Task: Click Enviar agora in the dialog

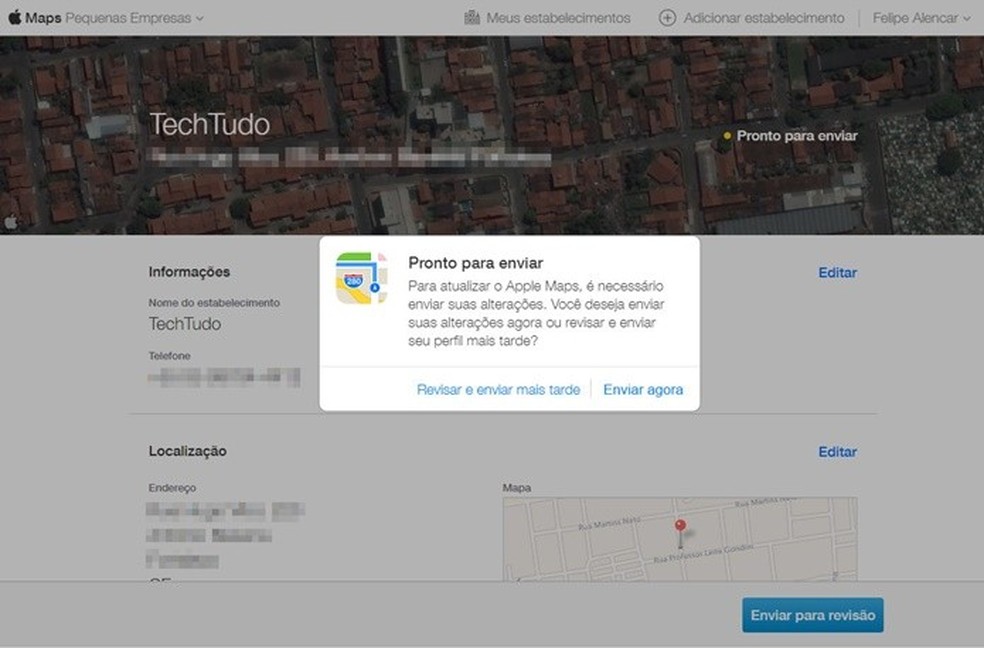Action: coord(643,390)
